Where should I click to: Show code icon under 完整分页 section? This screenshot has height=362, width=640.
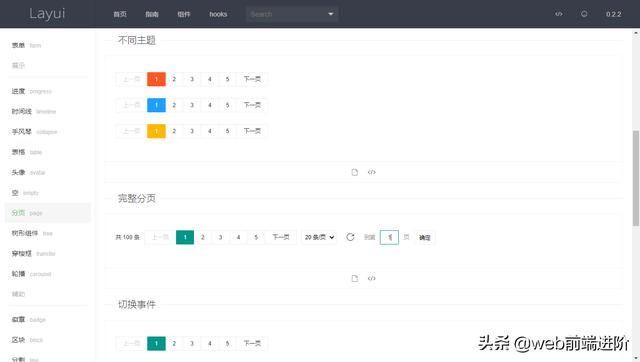click(x=371, y=278)
